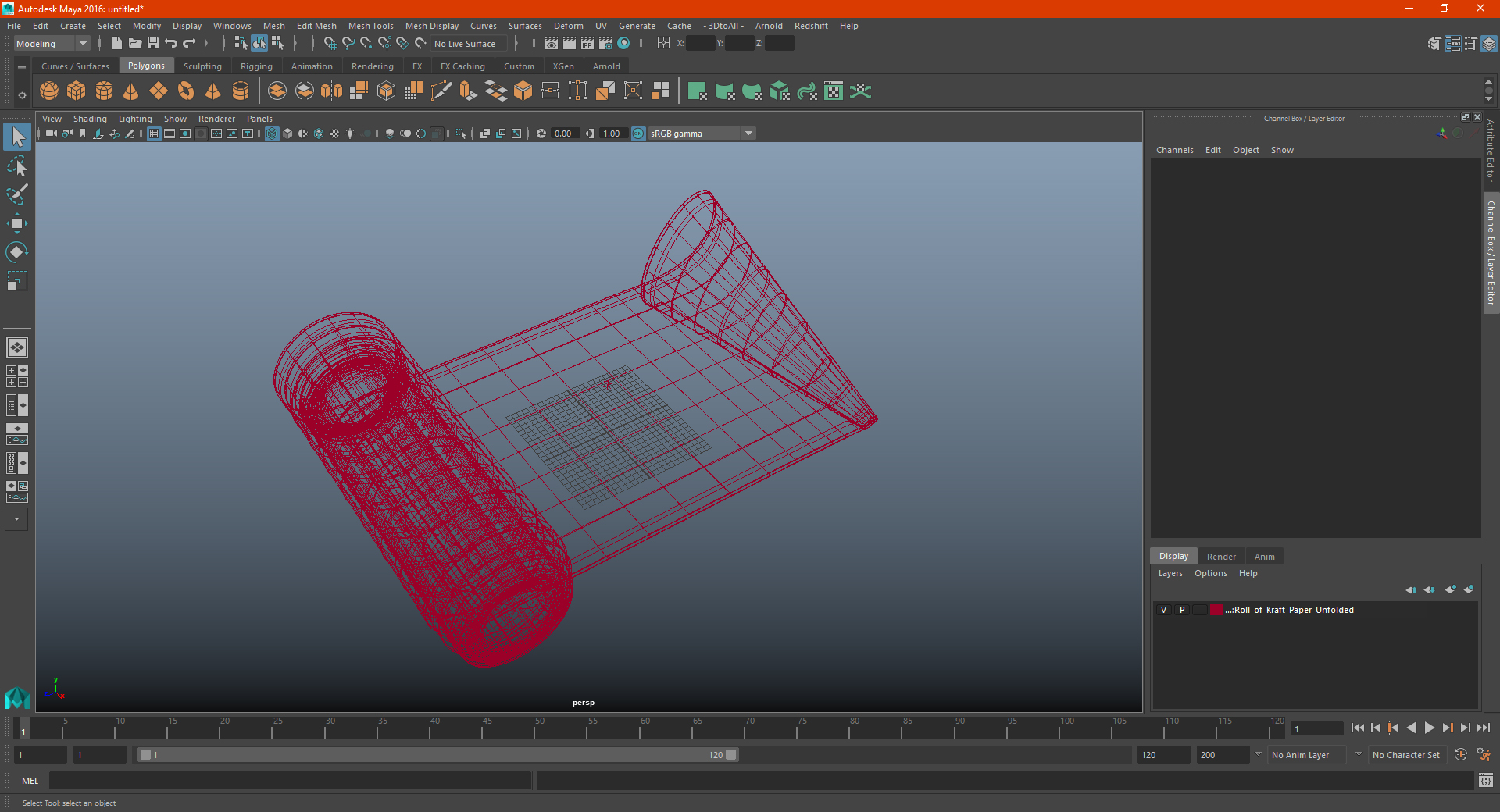1500x812 pixels.
Task: Switch to the Anim layer tab
Action: point(1264,557)
